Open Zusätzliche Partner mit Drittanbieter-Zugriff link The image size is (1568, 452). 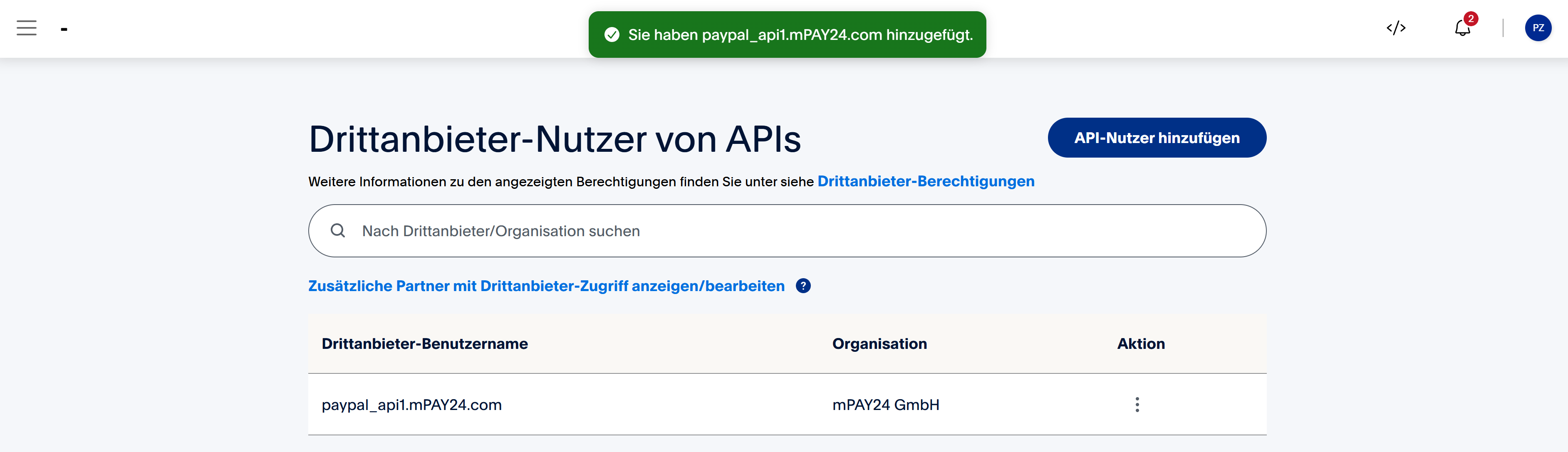coord(546,286)
